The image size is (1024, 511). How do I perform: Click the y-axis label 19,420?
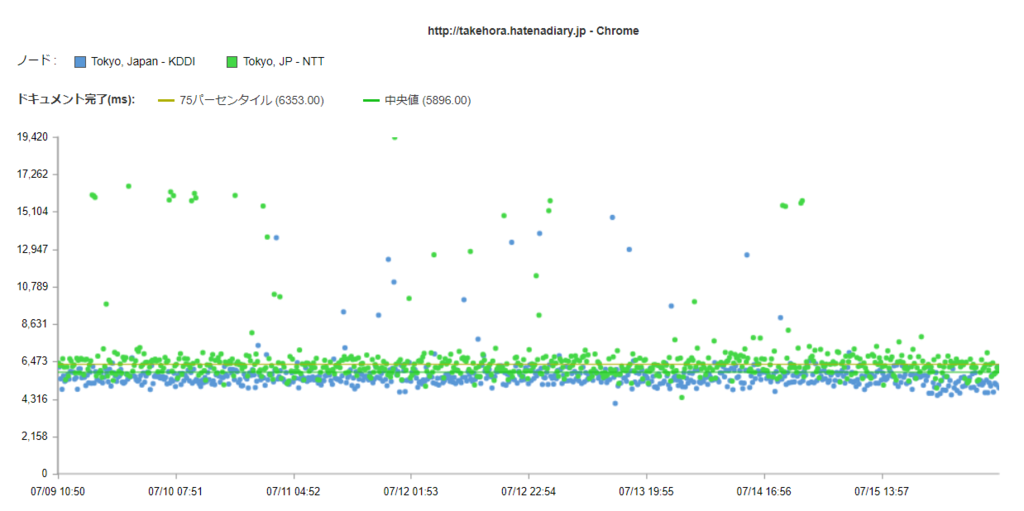[x=34, y=137]
